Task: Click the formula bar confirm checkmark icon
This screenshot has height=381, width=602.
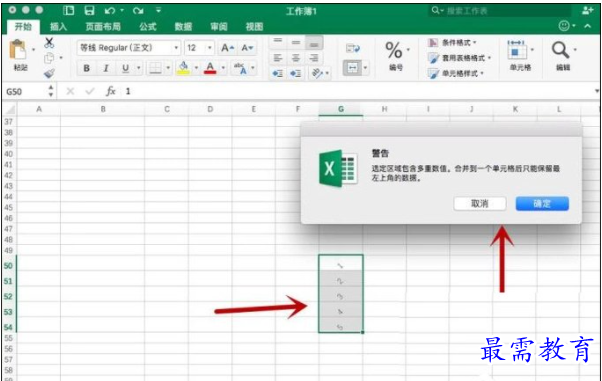Action: click(x=90, y=91)
